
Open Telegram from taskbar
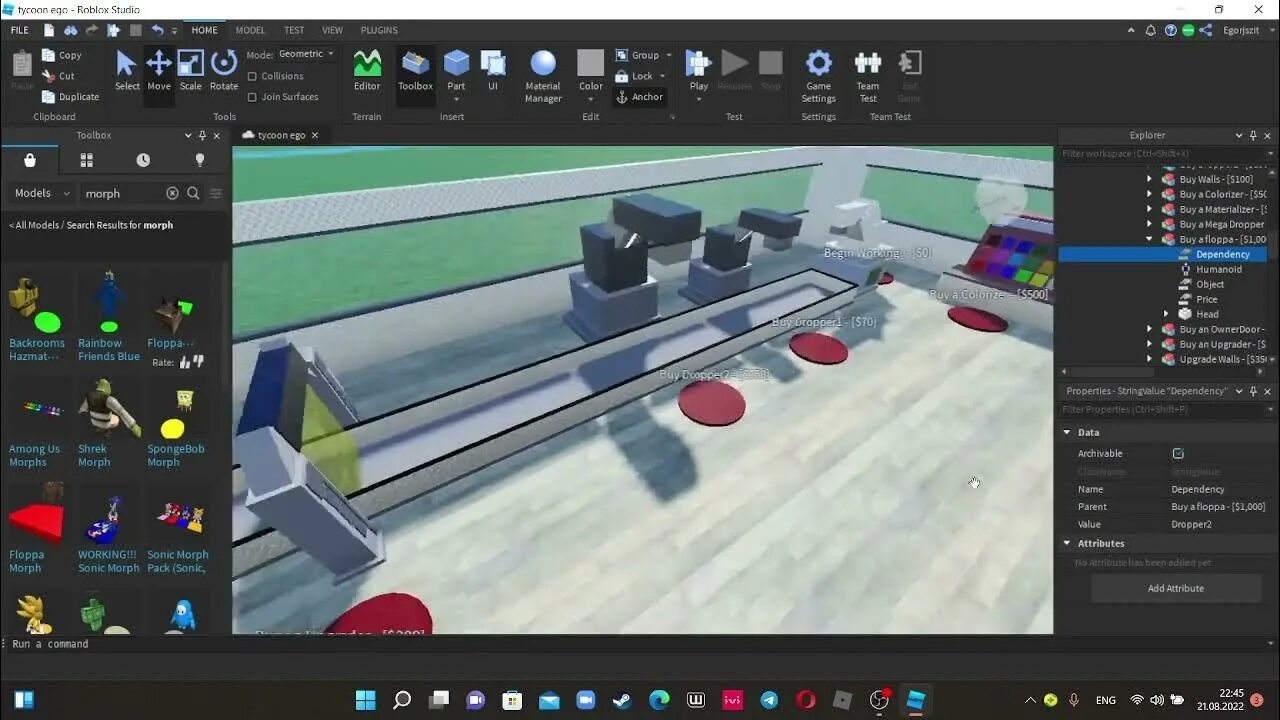[x=769, y=700]
